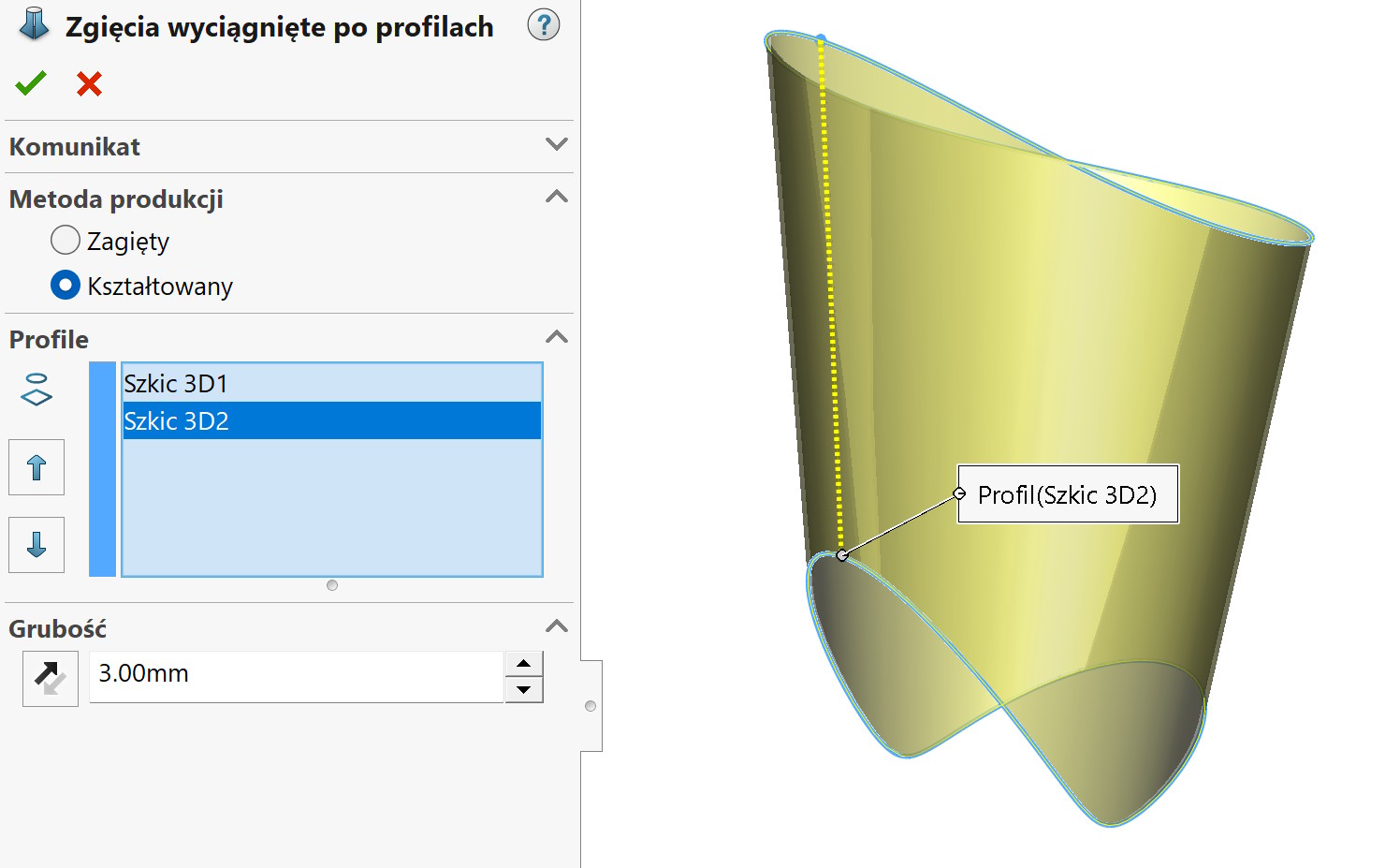Cancel the feature with the red X
Image resolution: width=1400 pixels, height=868 pixels.
coord(89,84)
